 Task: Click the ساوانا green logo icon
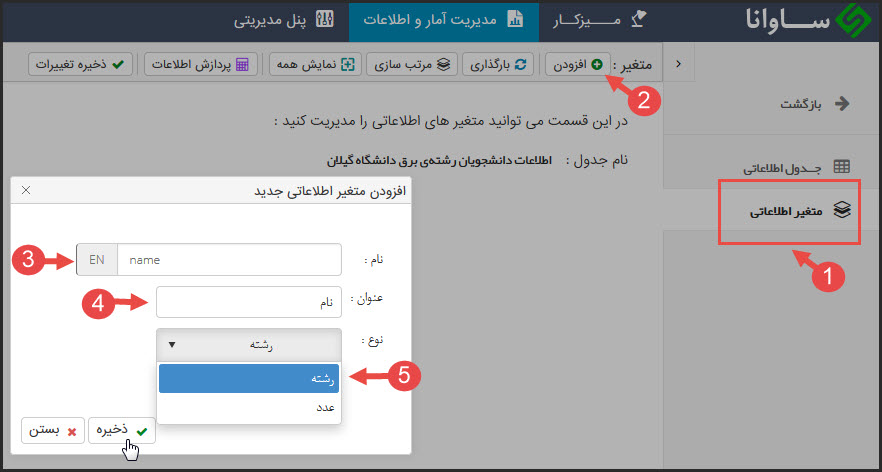(x=852, y=21)
